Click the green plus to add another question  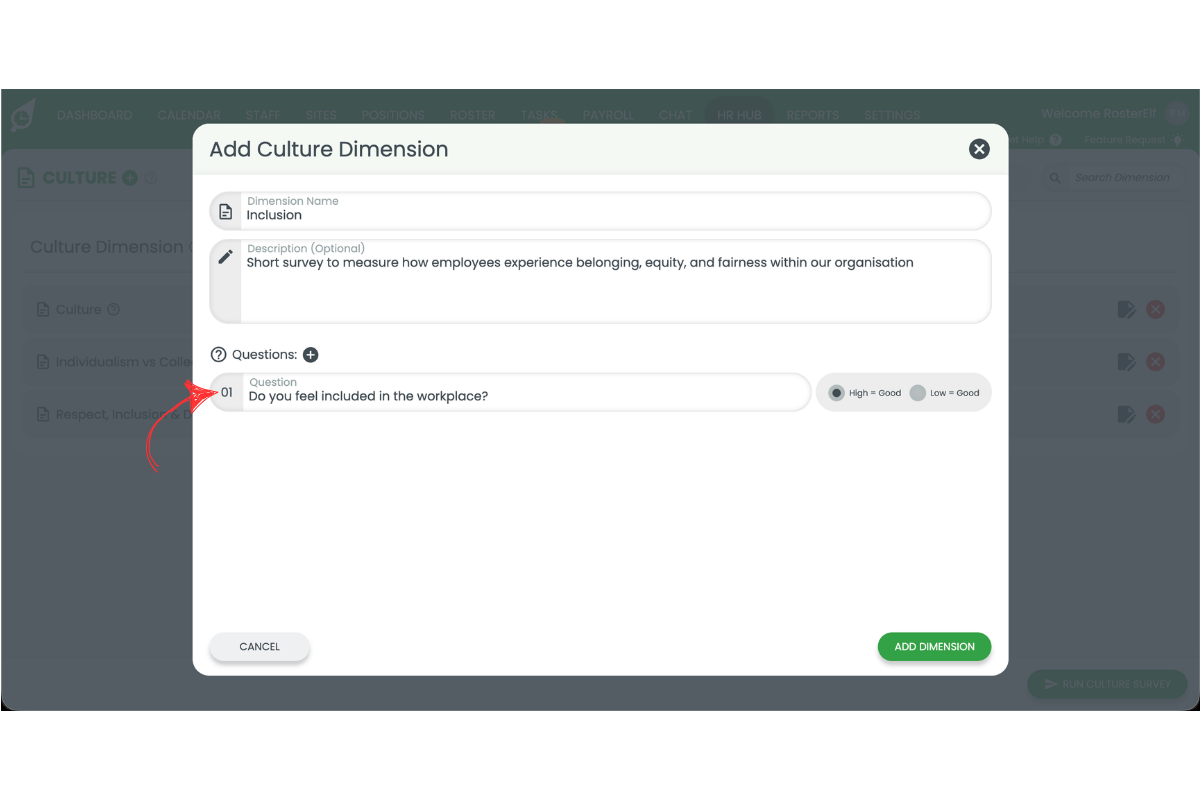point(310,354)
